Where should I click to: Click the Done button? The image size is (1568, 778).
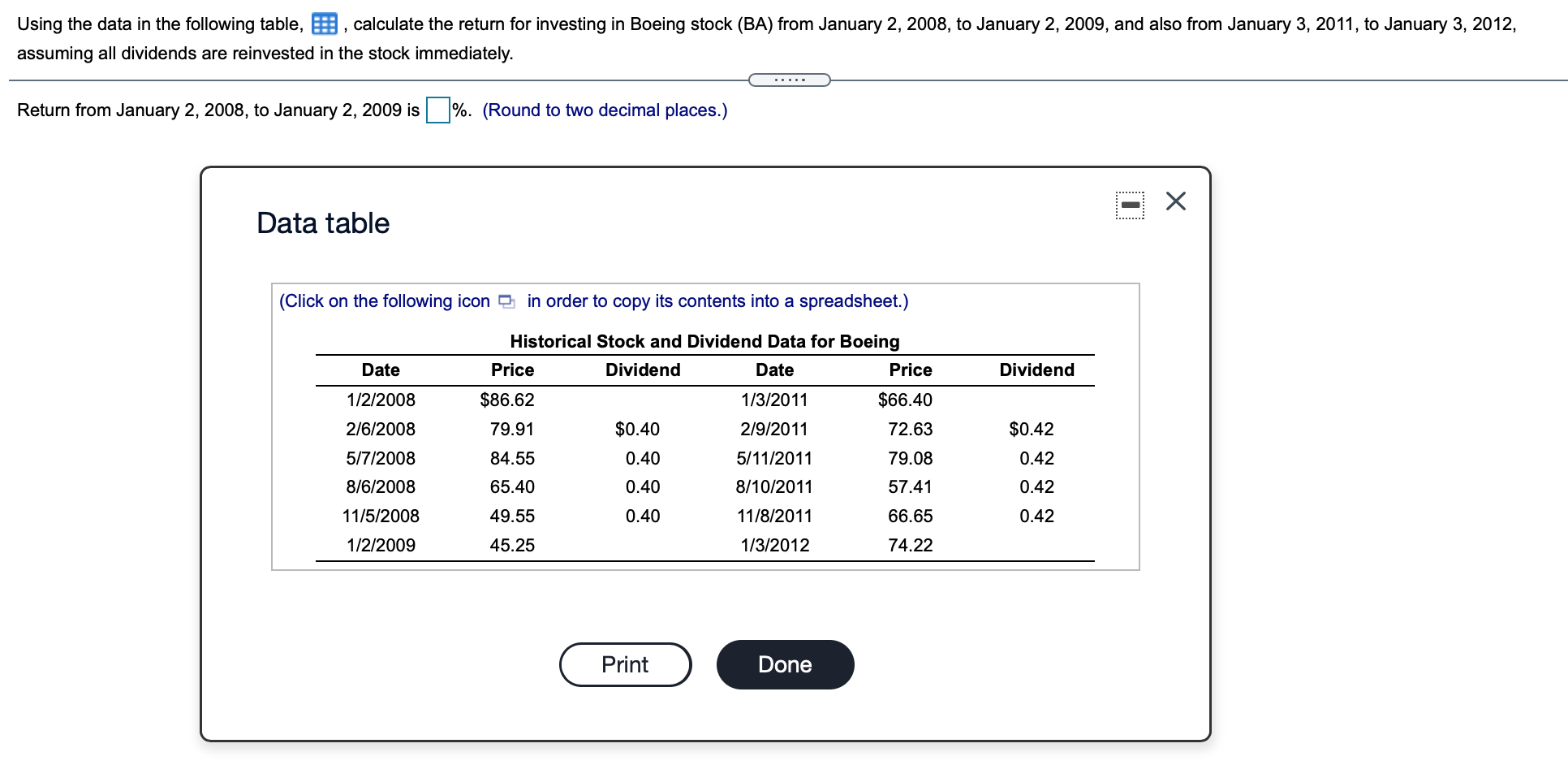pyautogui.click(x=785, y=664)
